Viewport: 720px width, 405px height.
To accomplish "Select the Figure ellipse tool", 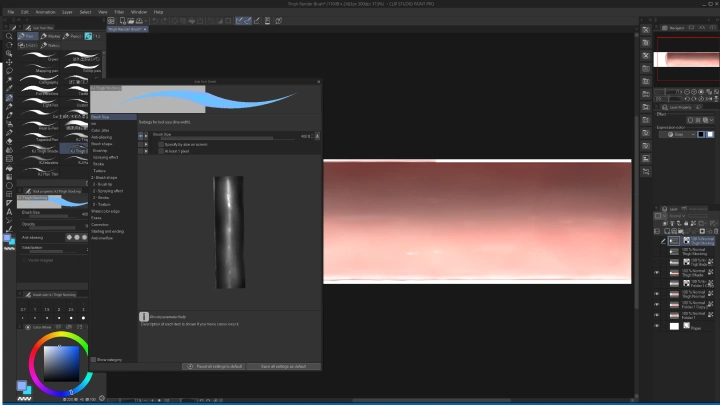I will [x=9, y=186].
